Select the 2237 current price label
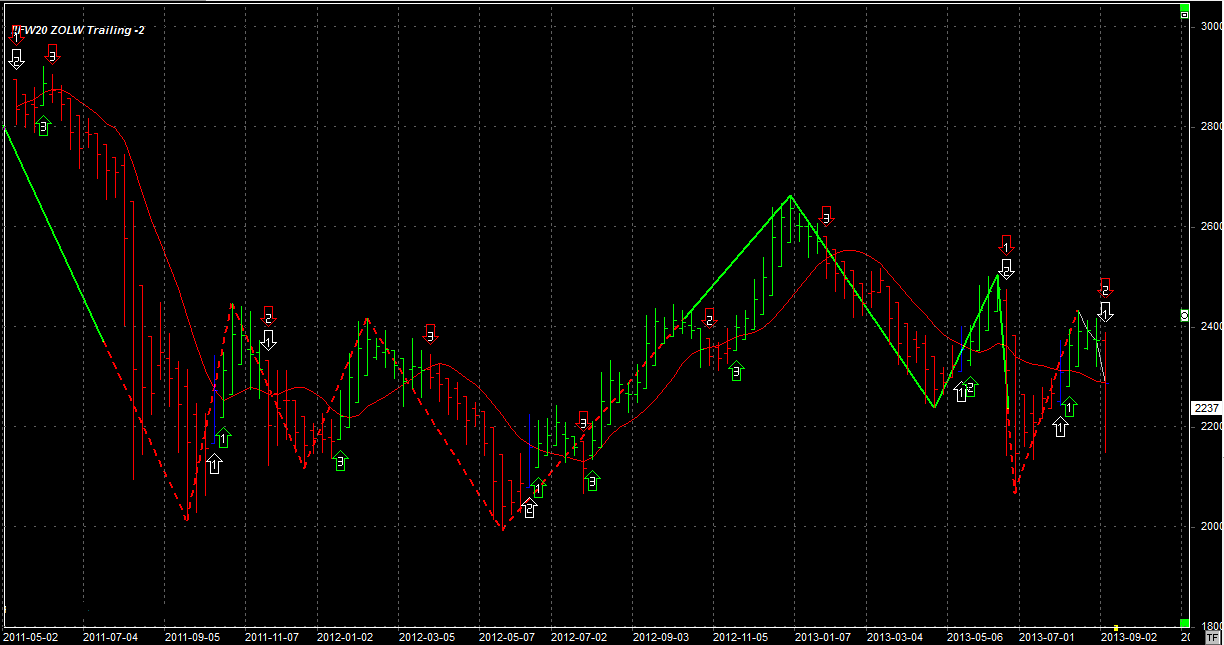This screenshot has width=1224, height=645. [1204, 408]
